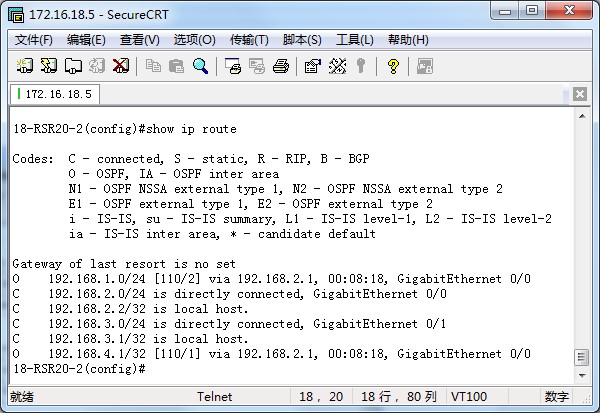
Task: Expand the 脚本(S) menu
Action: (302, 40)
